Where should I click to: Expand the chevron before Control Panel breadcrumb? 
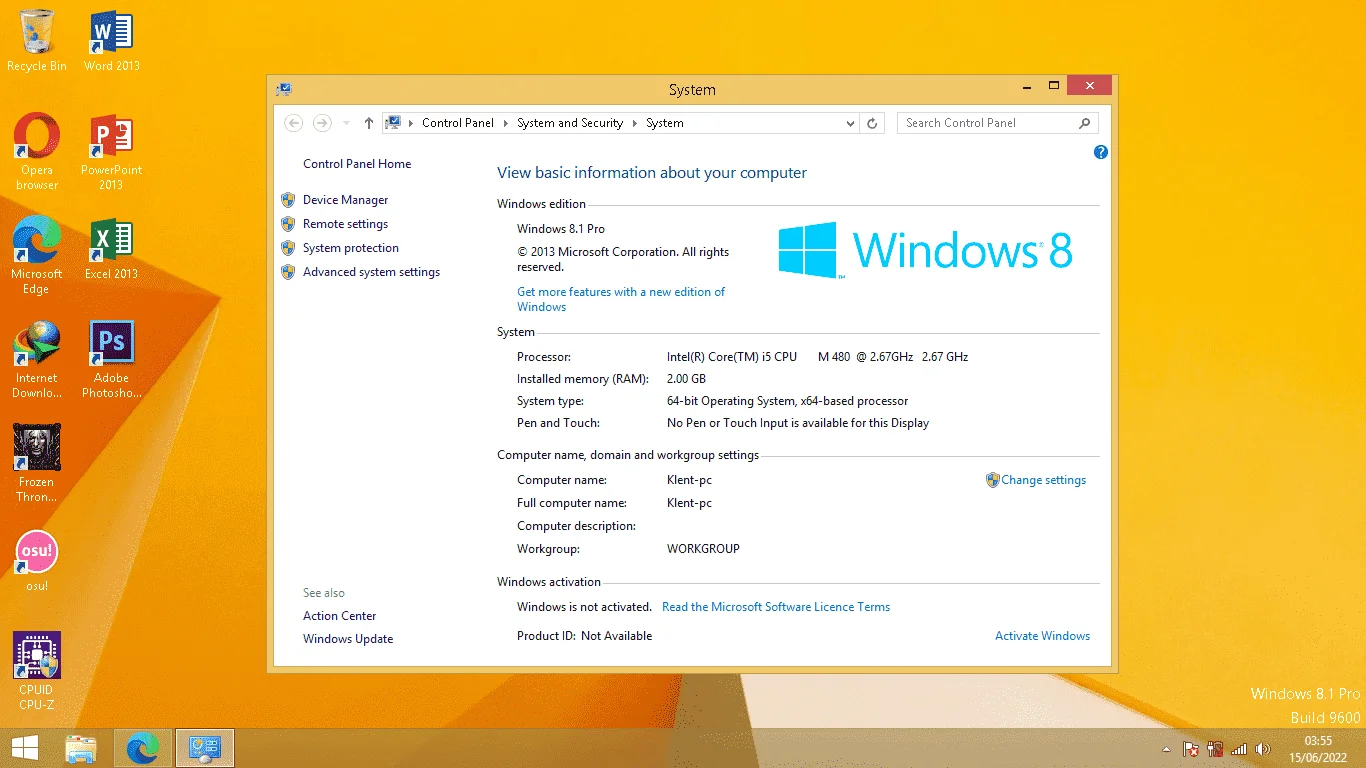point(411,123)
